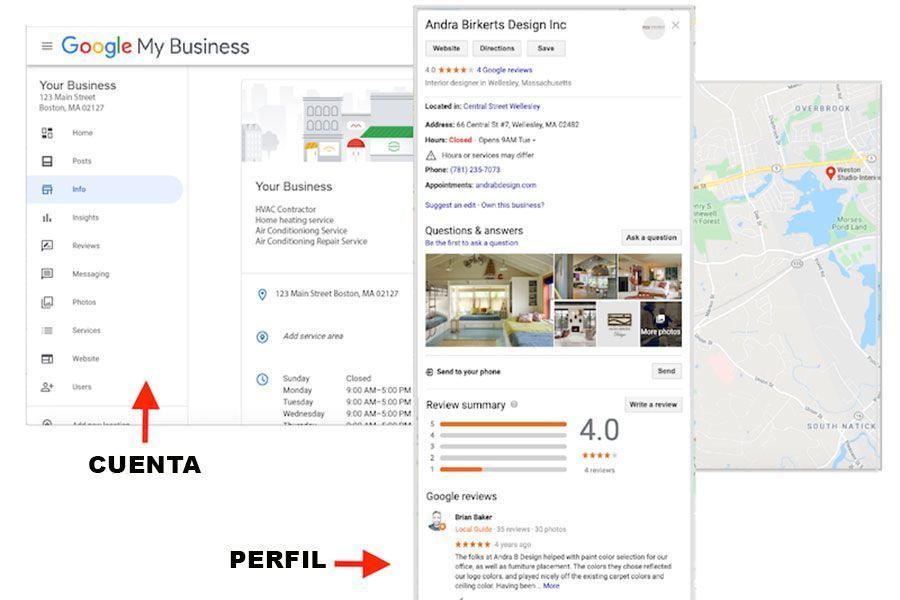Open the Home menu item

[x=82, y=133]
